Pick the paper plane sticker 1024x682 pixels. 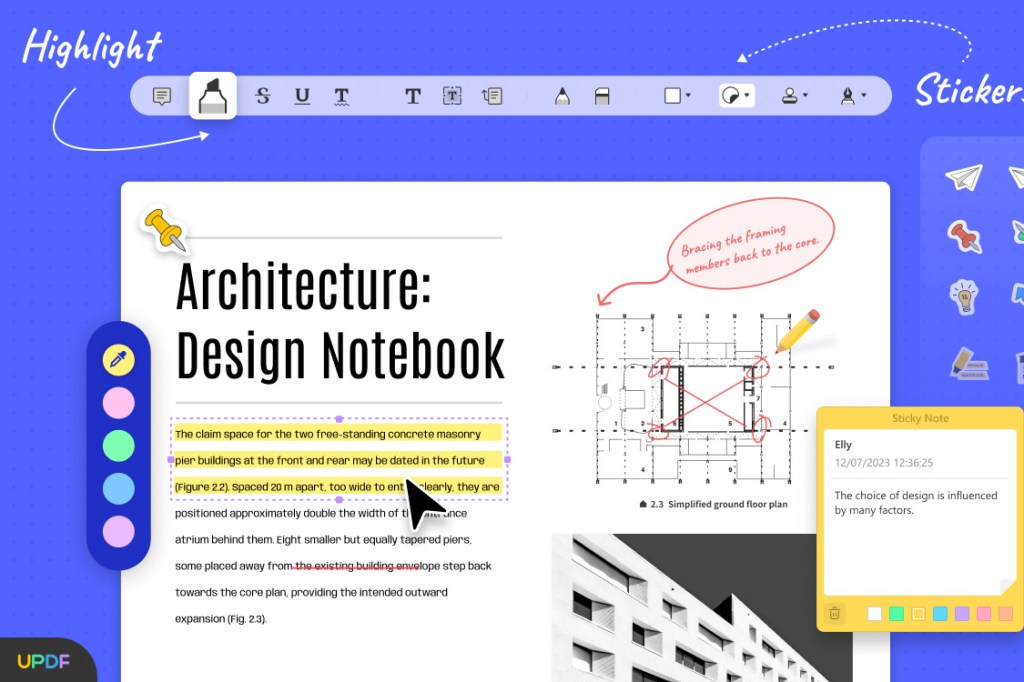[x=964, y=177]
